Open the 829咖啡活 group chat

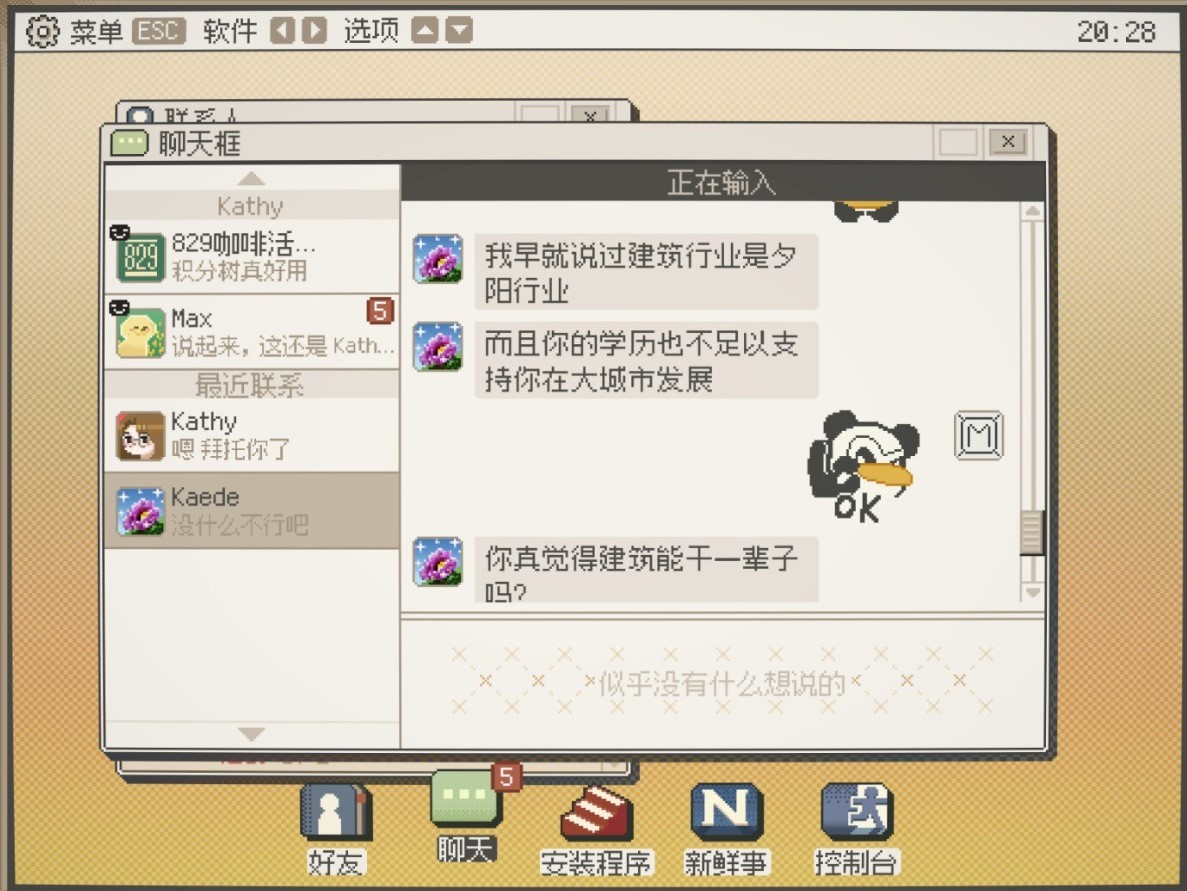252,256
